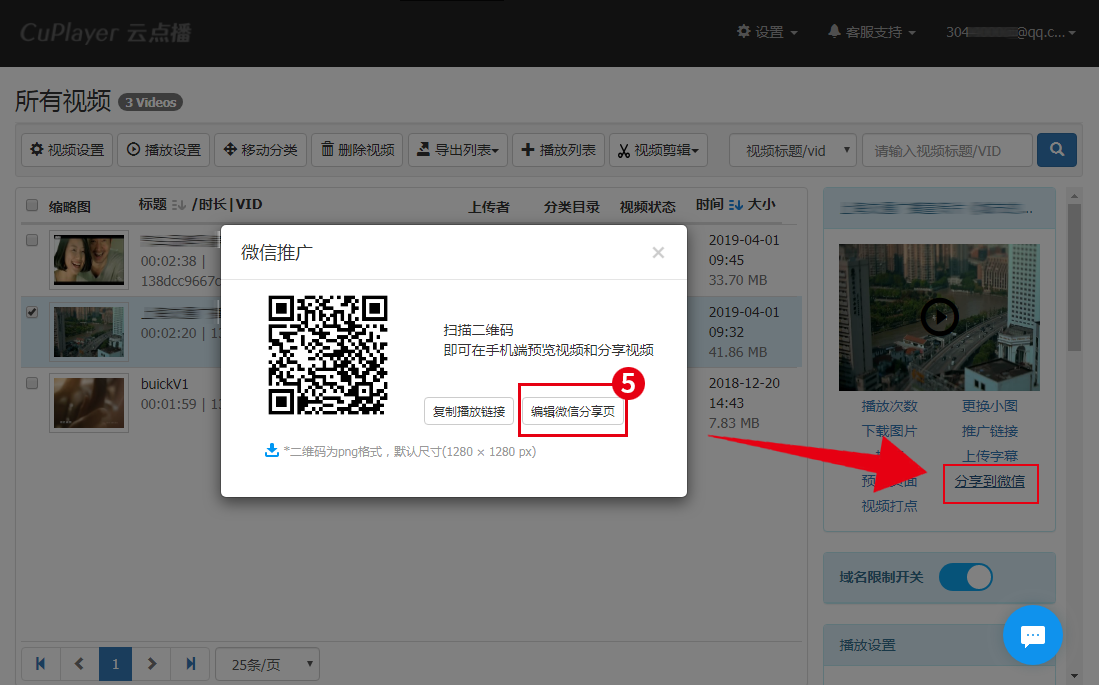1099x685 pixels.
Task: Open the 25条/页 page size dropdown
Action: click(x=267, y=664)
